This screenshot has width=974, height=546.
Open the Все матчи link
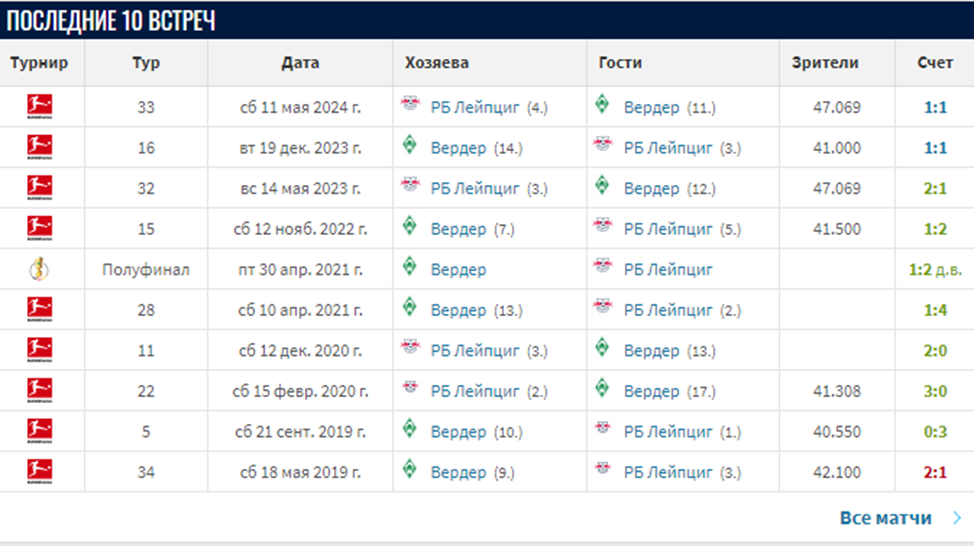(x=886, y=518)
